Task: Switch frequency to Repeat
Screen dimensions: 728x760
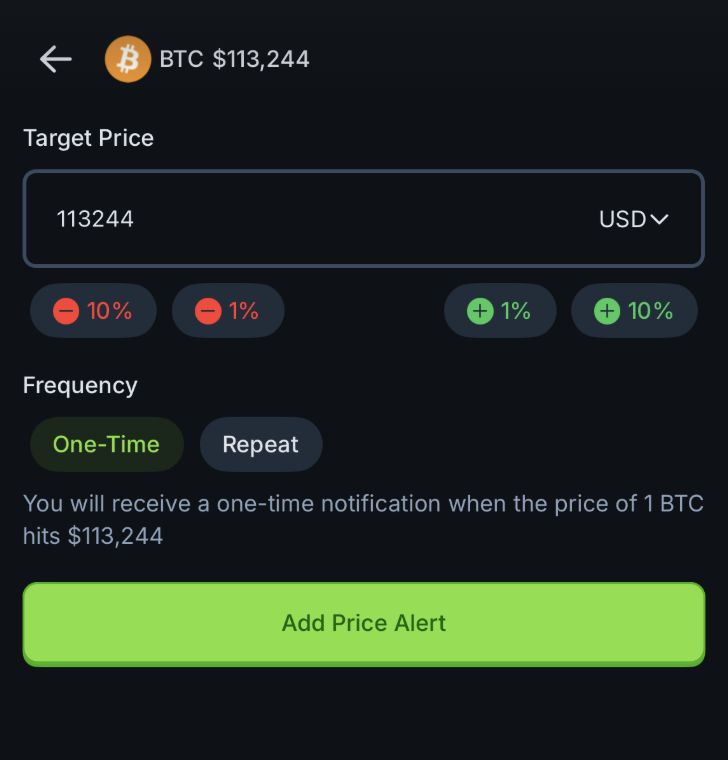Action: click(261, 444)
